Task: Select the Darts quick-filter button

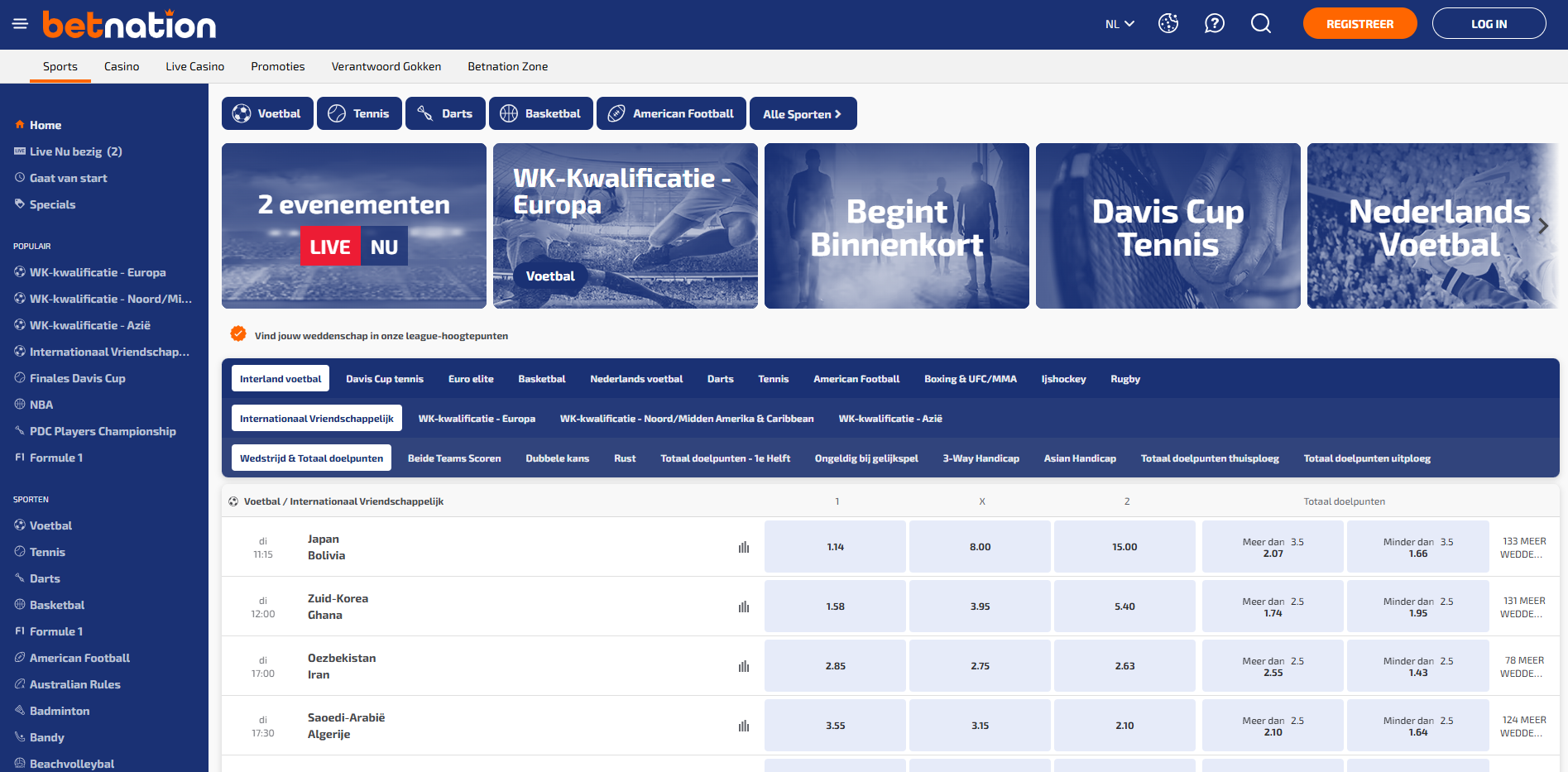Action: (445, 113)
